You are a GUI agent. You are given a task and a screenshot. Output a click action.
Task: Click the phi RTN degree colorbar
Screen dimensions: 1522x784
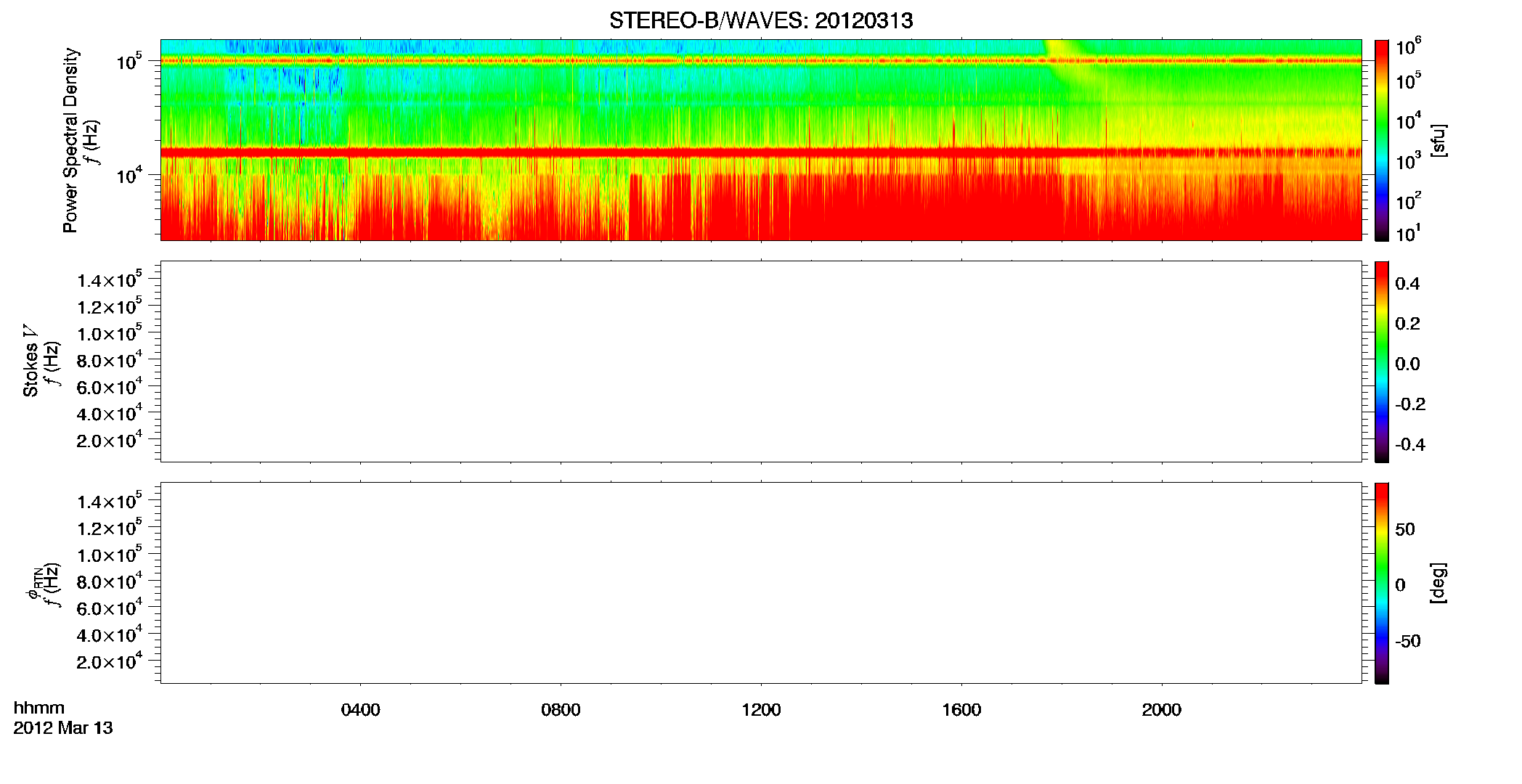[x=1382, y=583]
